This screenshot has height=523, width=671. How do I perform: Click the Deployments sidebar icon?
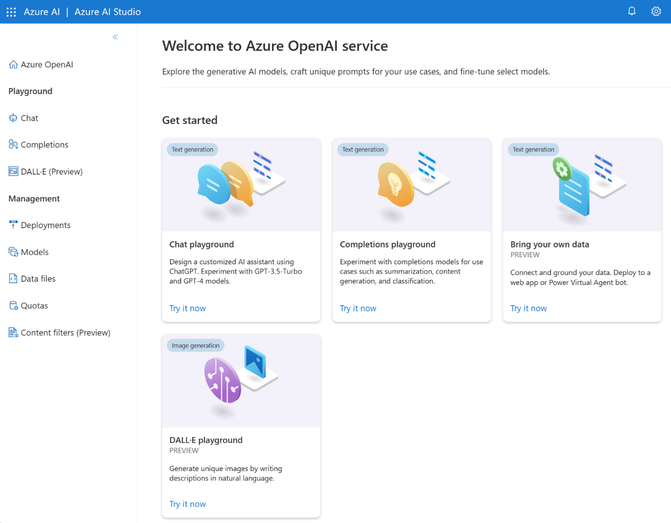click(x=13, y=225)
